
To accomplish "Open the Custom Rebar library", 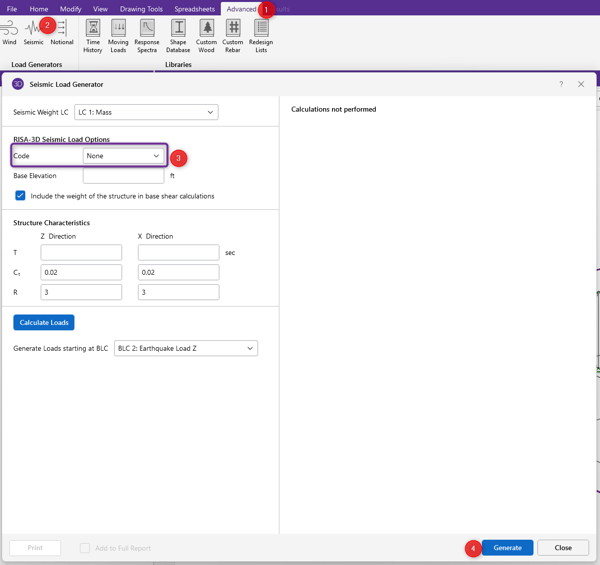I will 233,36.
